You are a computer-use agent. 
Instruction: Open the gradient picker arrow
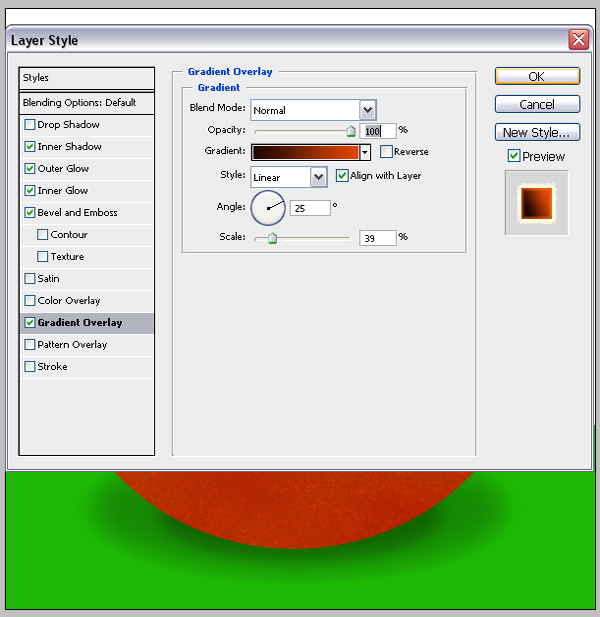(x=365, y=152)
